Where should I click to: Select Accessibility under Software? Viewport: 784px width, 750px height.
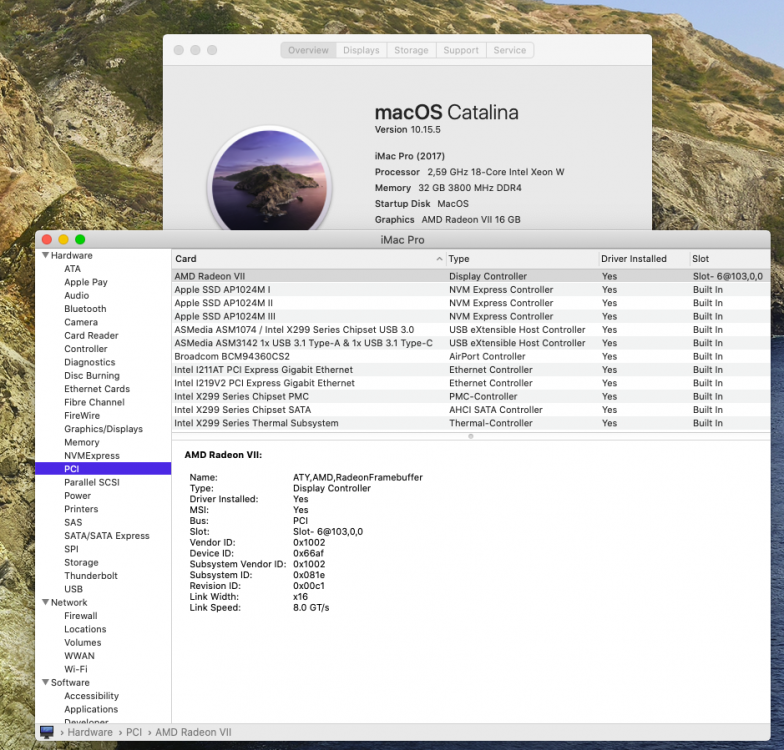click(92, 696)
